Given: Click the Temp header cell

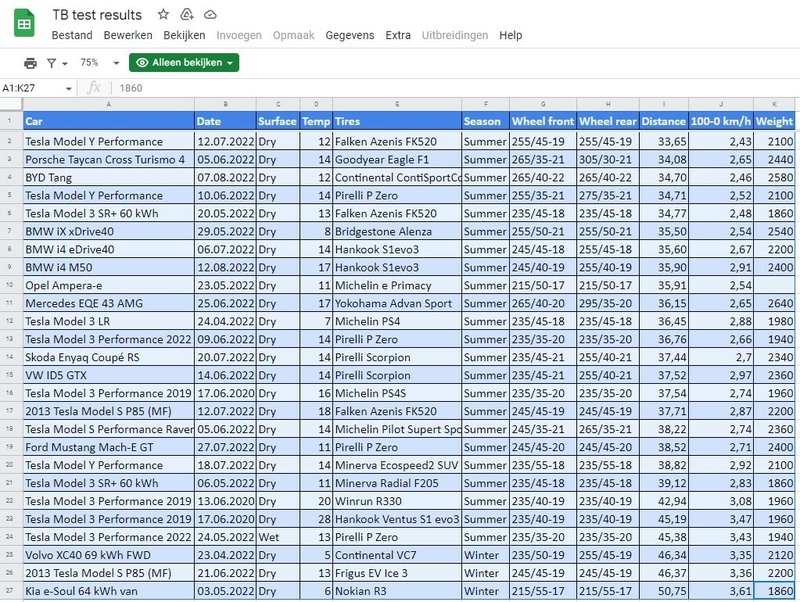Looking at the screenshot, I should [316, 121].
